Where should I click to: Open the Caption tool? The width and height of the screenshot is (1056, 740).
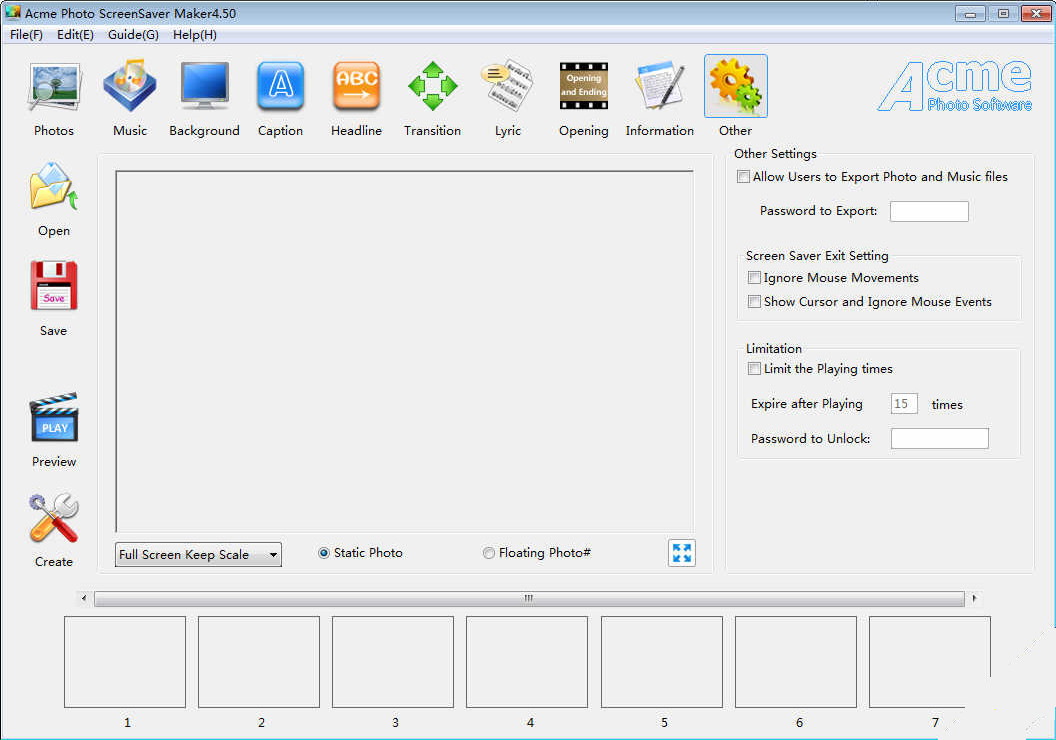pyautogui.click(x=281, y=86)
